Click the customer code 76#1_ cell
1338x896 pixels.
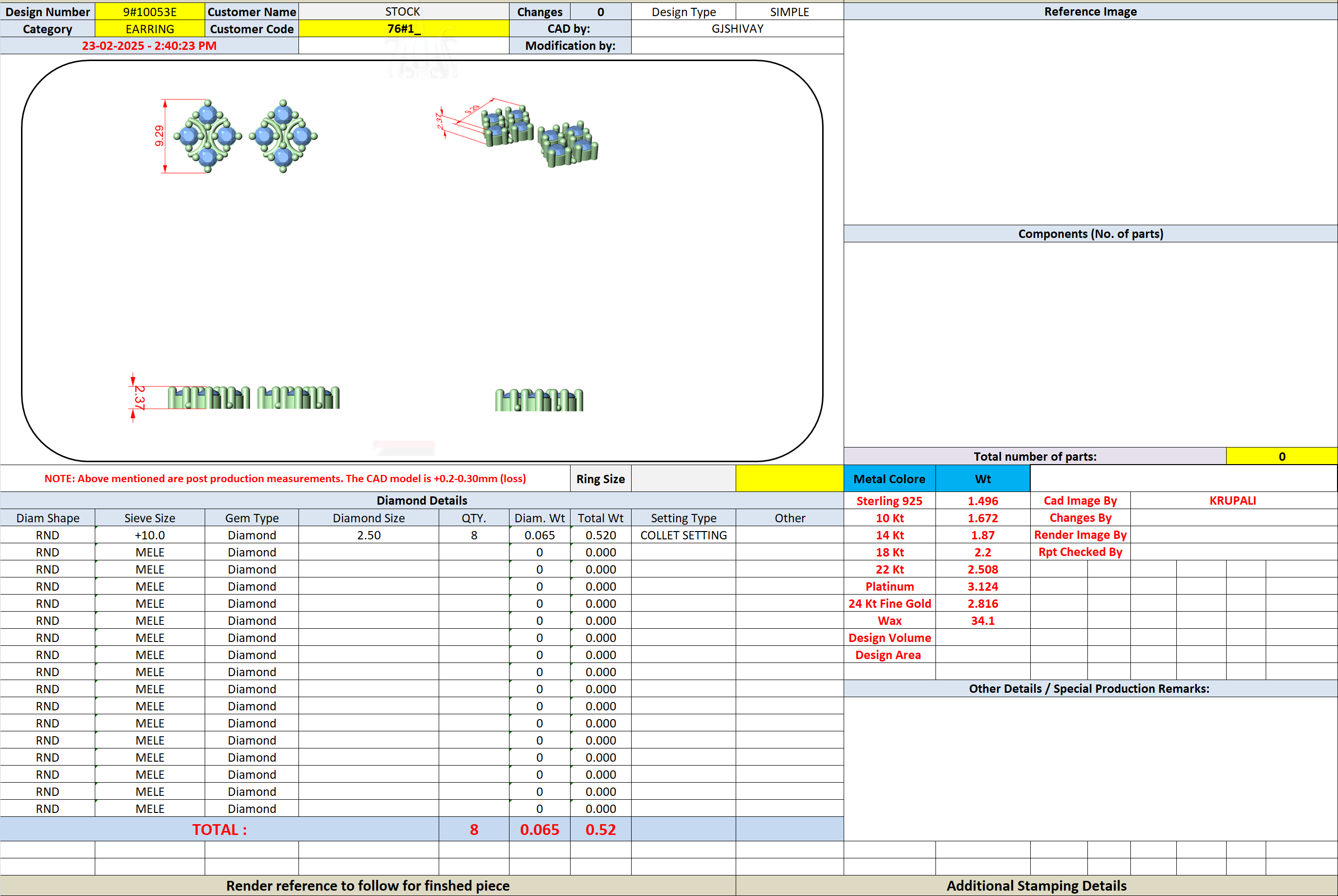pos(404,28)
